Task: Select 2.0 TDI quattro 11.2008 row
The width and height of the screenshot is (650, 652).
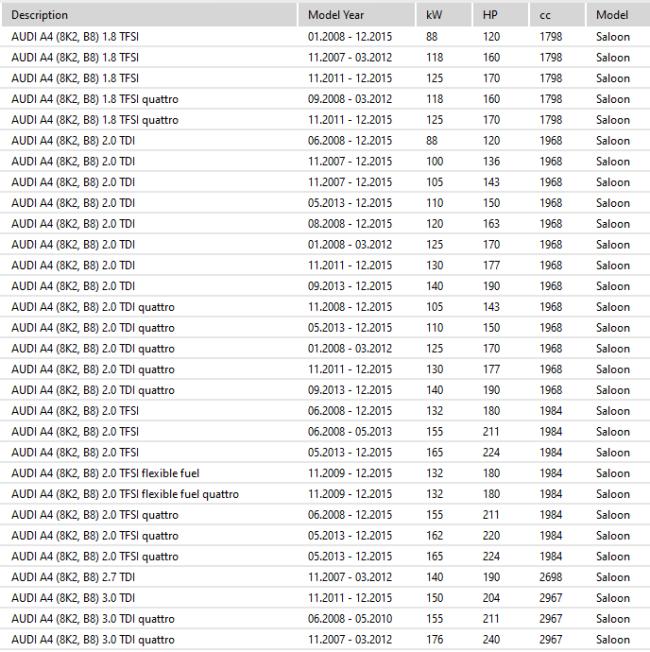Action: (325, 307)
